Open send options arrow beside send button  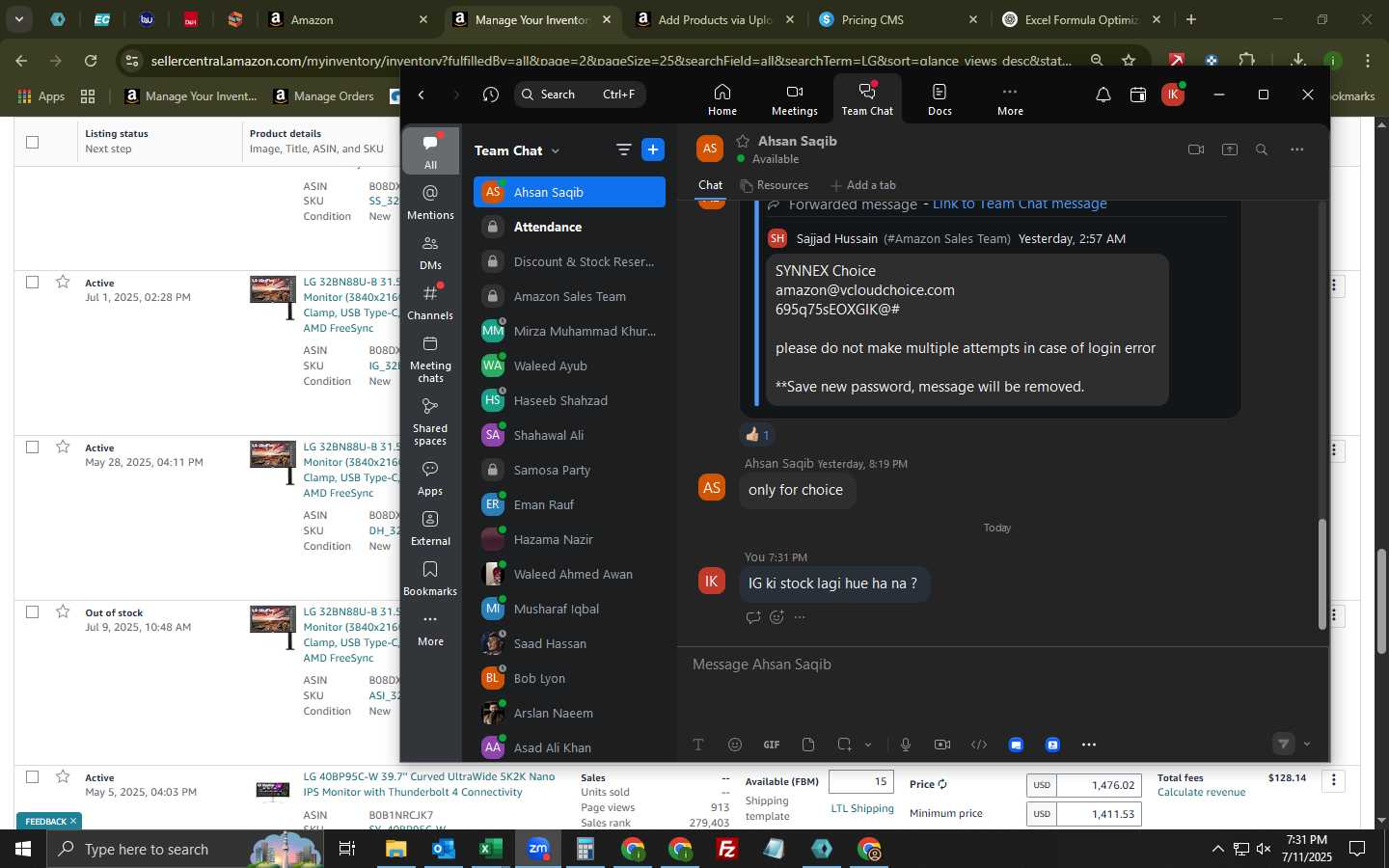point(1307,745)
